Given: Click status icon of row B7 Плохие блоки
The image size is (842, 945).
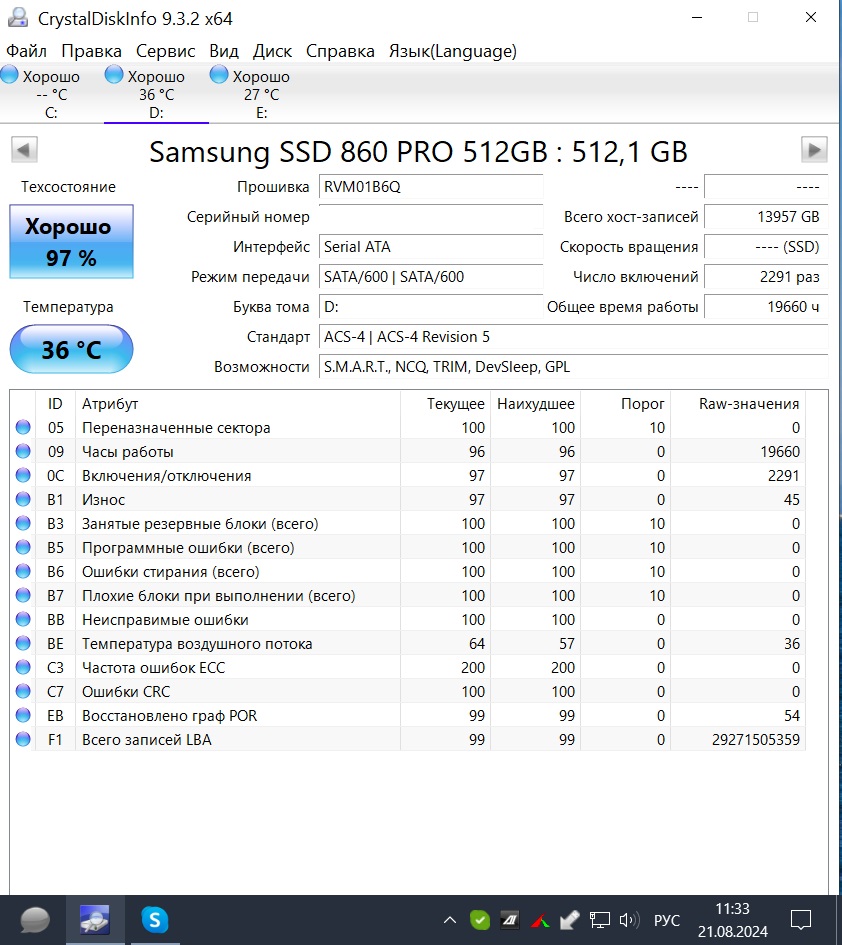Looking at the screenshot, I should 23,595.
